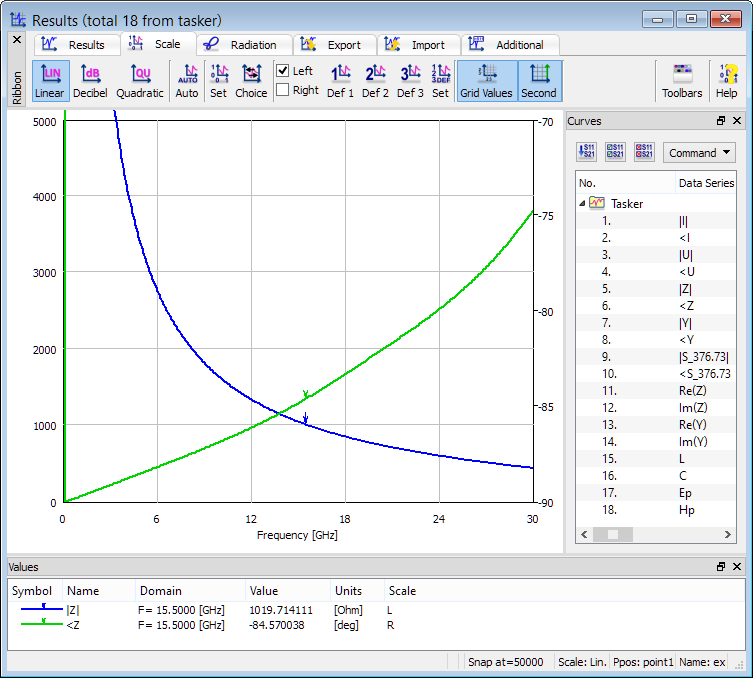
Task: Apply Auto scale to the plot
Action: (187, 81)
